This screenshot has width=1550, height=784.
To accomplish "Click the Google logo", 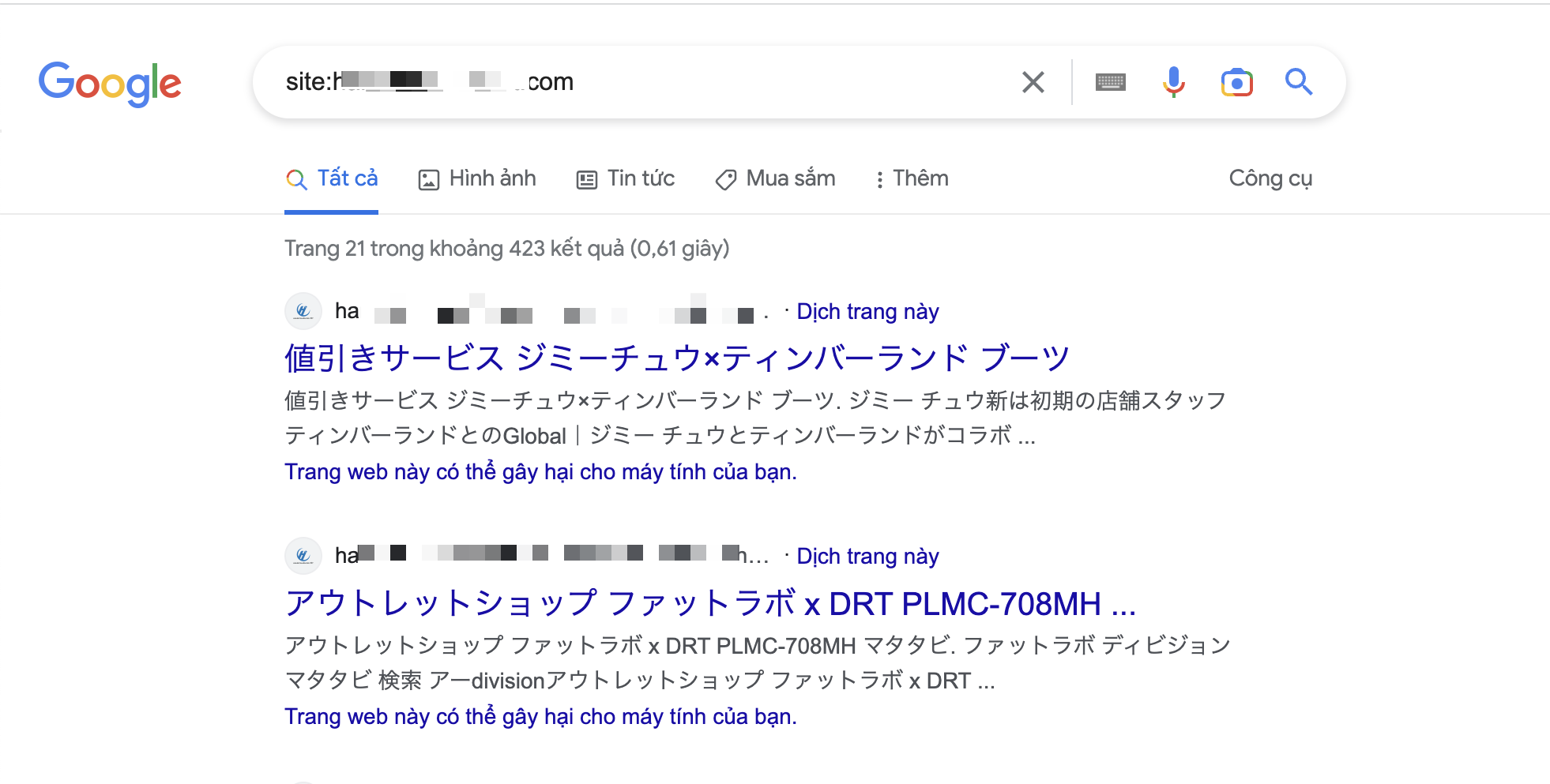I will (110, 83).
